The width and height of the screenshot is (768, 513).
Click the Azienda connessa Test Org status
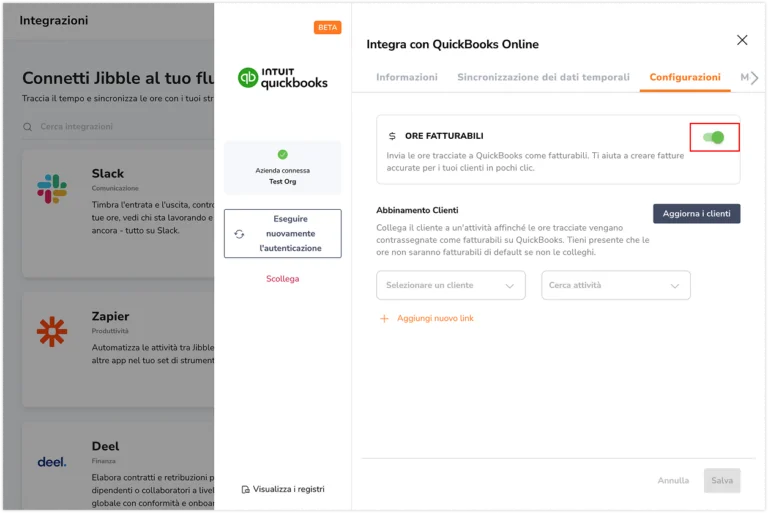(x=283, y=168)
